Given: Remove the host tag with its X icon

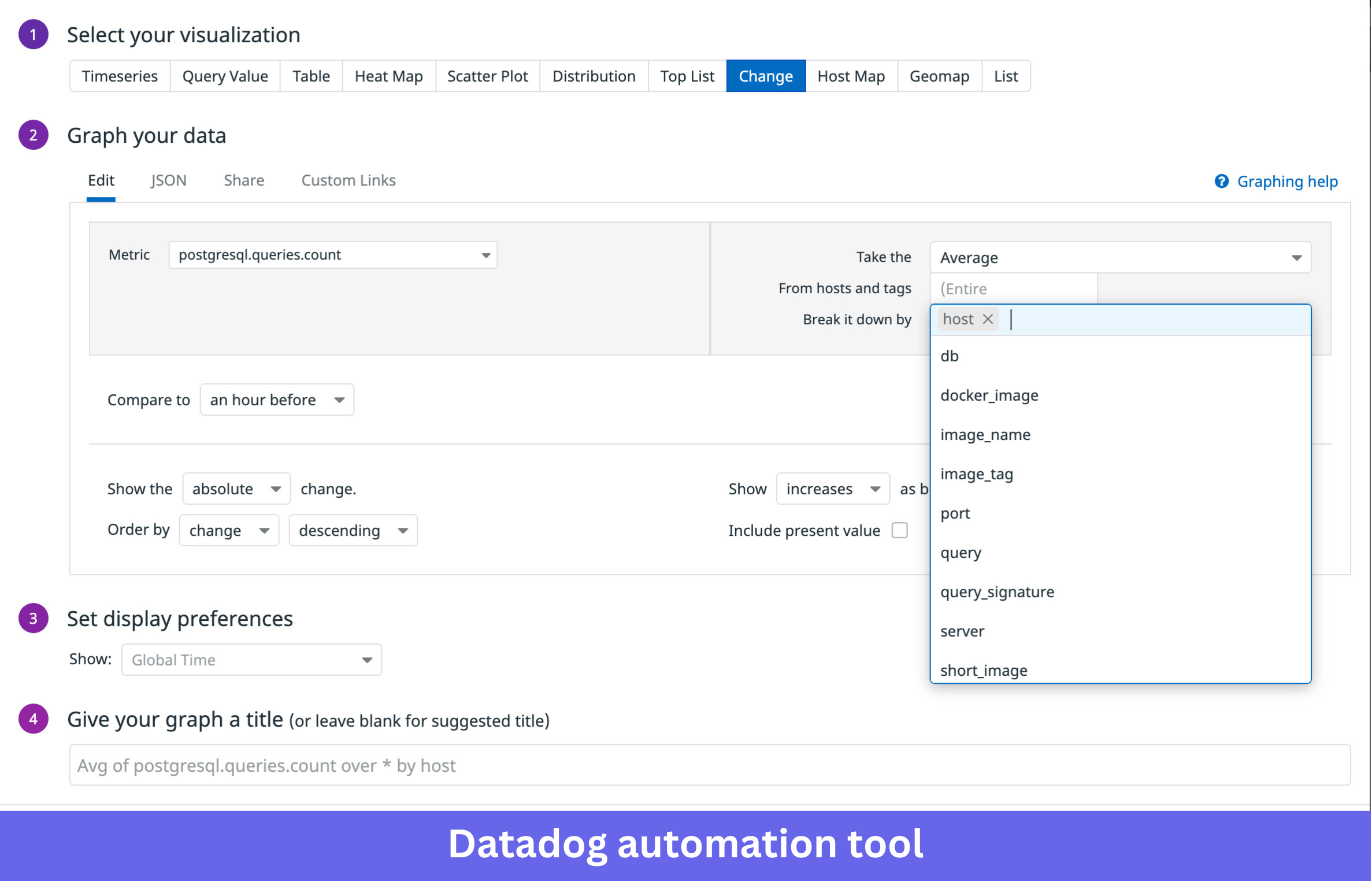Looking at the screenshot, I should 988,319.
